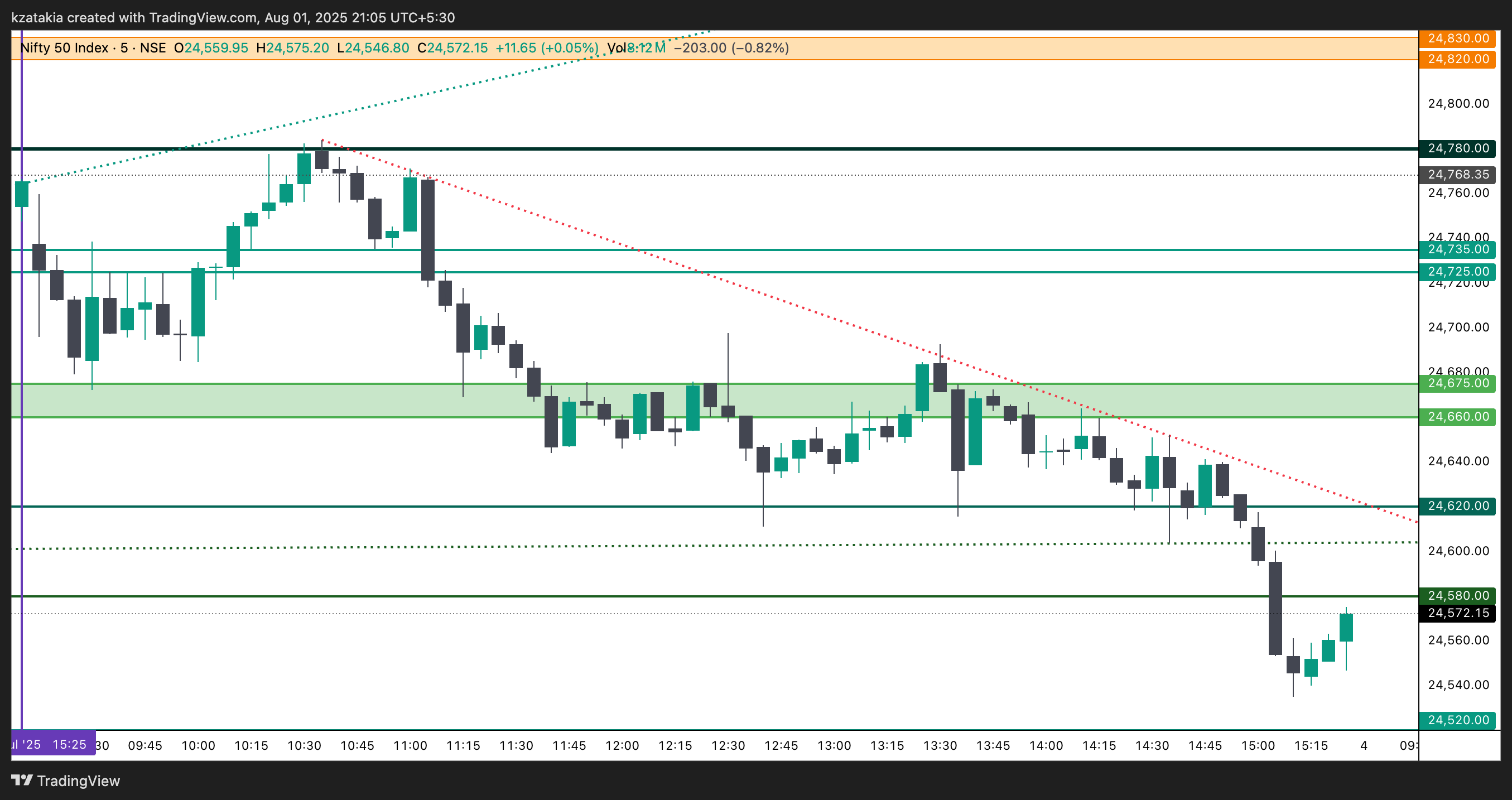
Task: Click the 12:00 time axis label
Action: 622,745
